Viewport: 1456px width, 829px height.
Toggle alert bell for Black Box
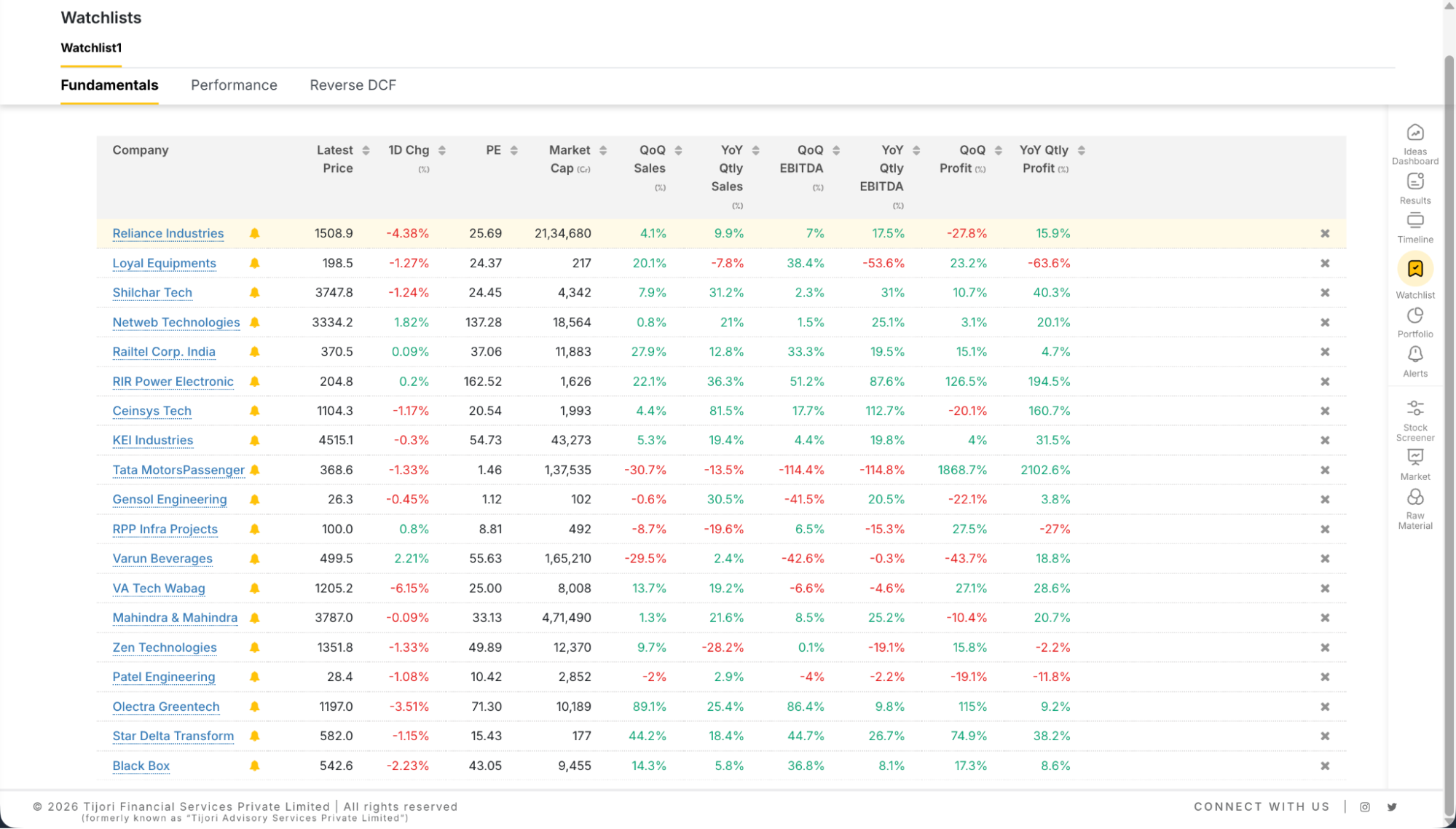(254, 766)
